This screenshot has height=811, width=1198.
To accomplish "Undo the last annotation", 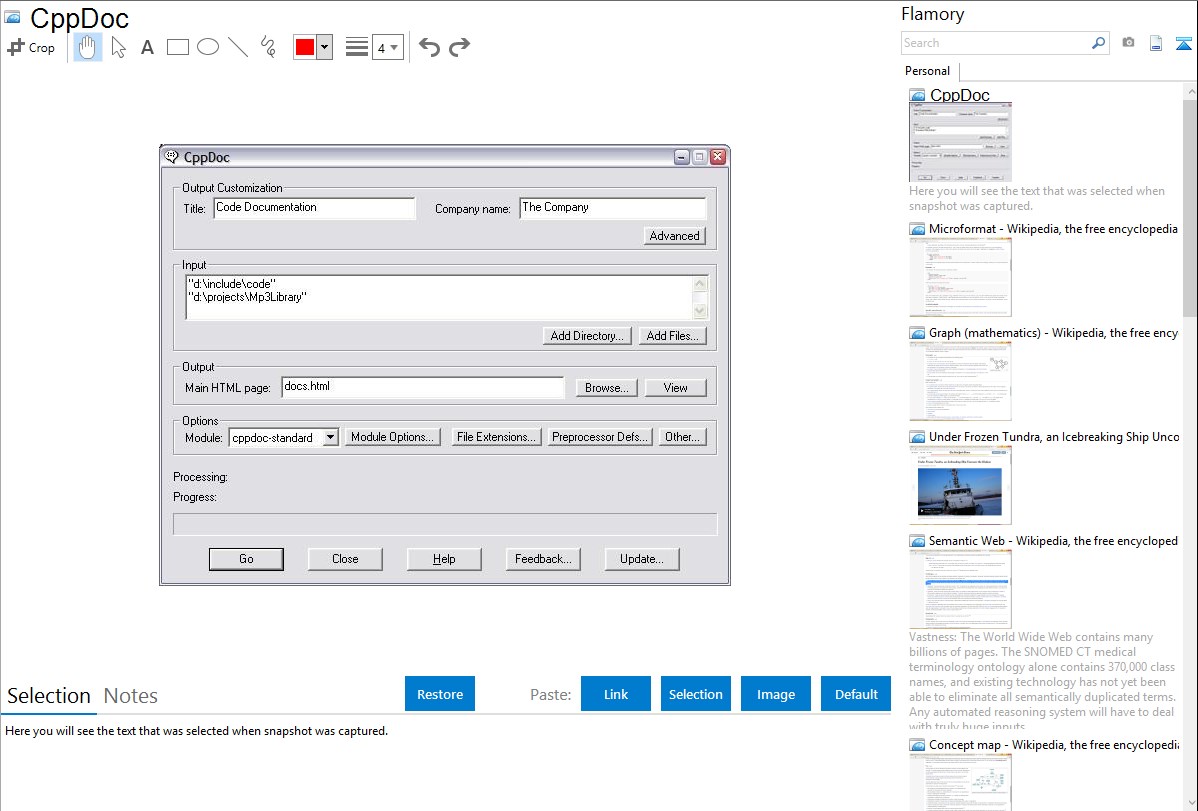I will click(429, 47).
